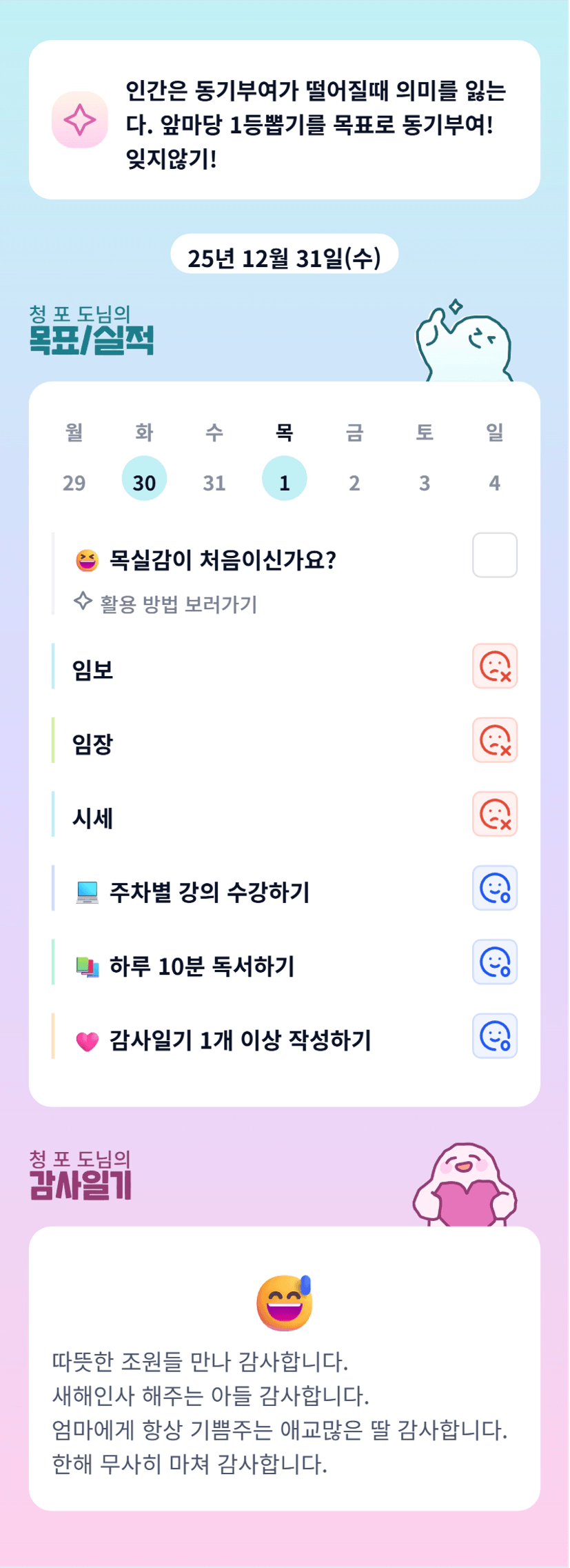
Task: Toggle the sad face status for 임보
Action: 494,666
